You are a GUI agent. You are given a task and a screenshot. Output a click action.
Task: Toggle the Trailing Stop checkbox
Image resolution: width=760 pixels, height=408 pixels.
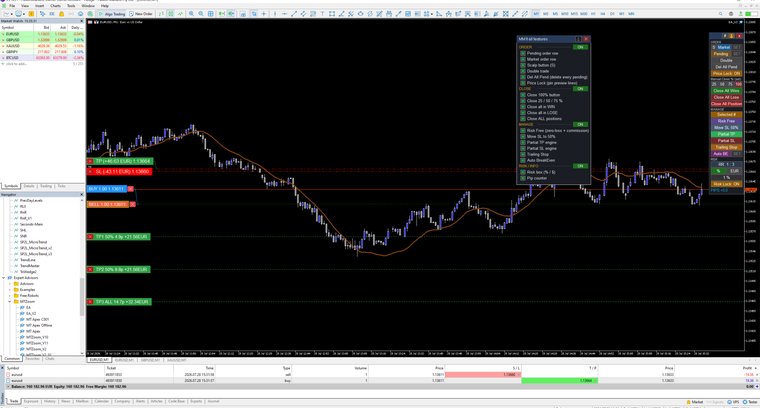(x=522, y=154)
